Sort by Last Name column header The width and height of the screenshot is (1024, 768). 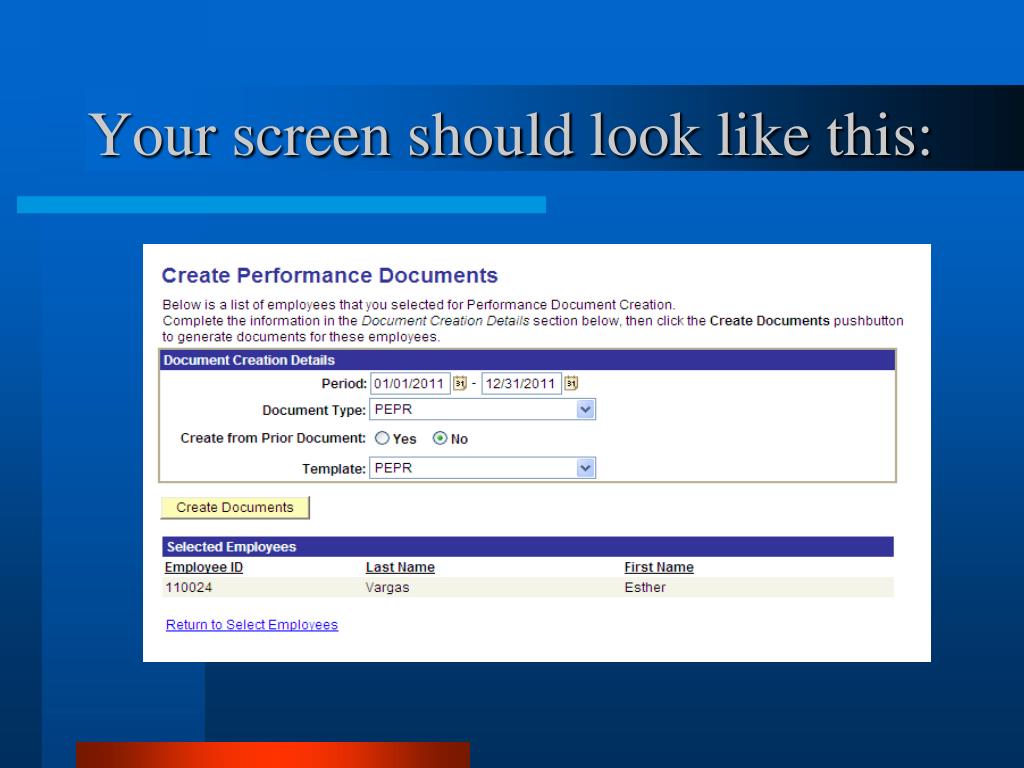coord(400,567)
